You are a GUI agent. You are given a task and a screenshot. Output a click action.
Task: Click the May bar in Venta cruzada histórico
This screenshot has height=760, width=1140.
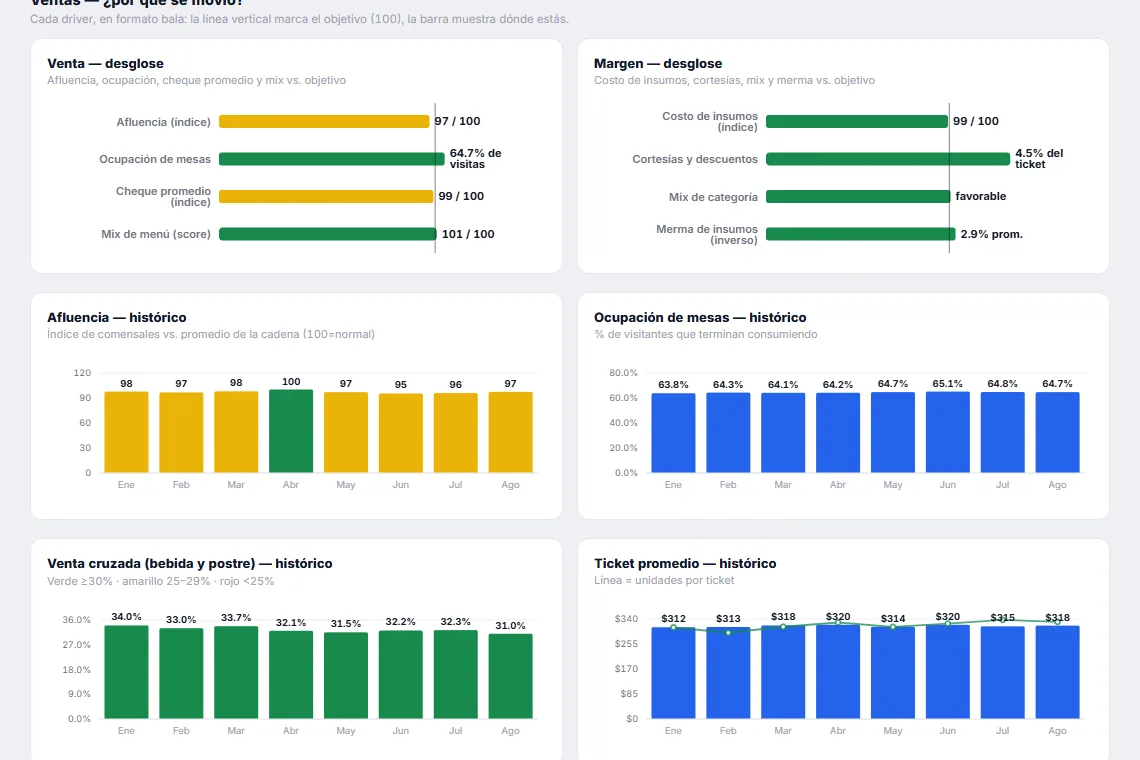(346, 676)
